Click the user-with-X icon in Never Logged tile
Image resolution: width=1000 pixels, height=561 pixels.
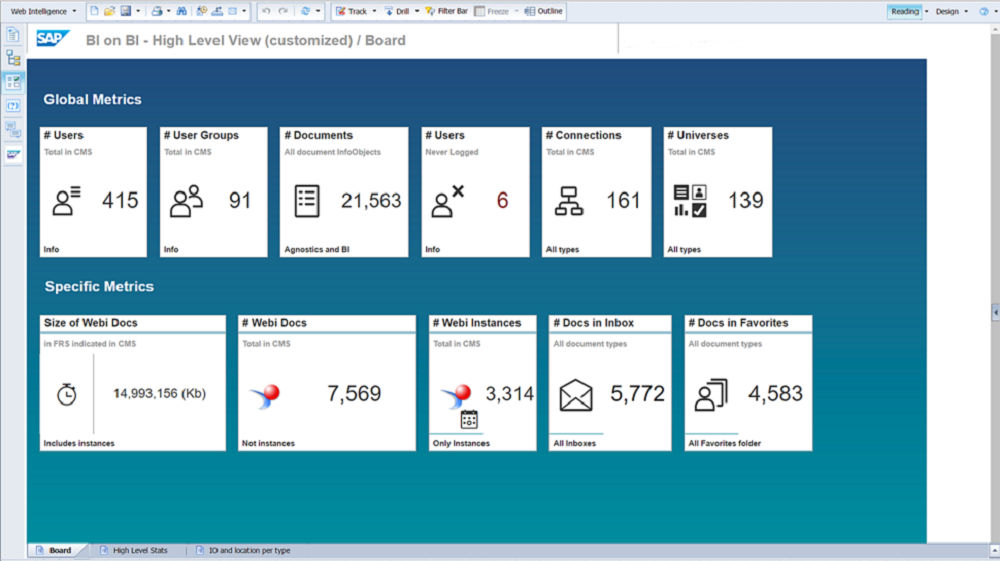pyautogui.click(x=447, y=201)
